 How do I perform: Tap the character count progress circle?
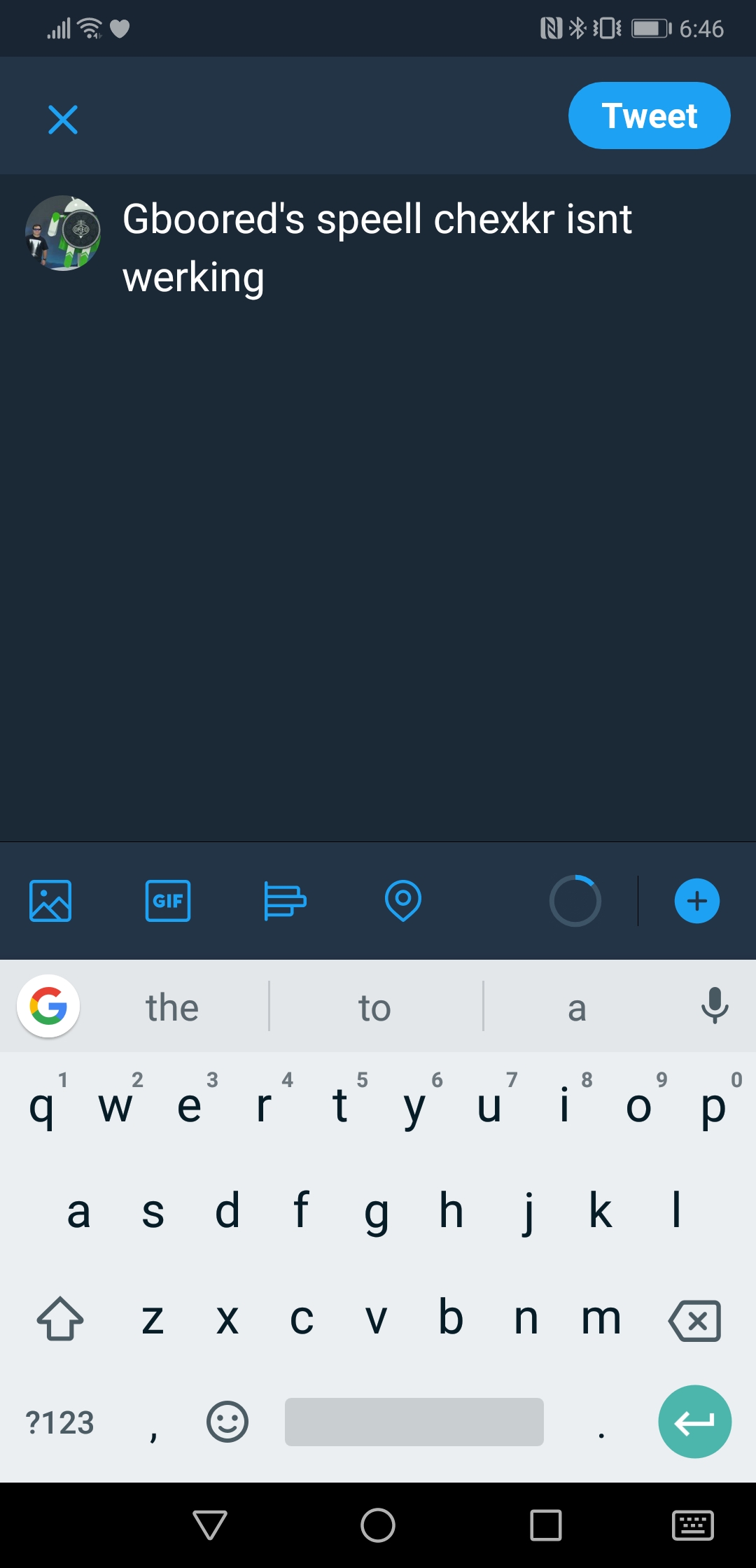point(575,901)
